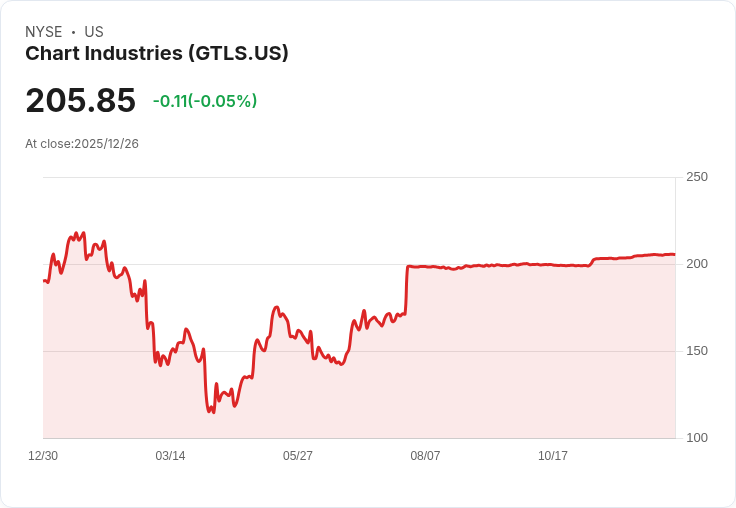736x508 pixels.
Task: Click the 150 y-axis label
Action: coord(697,351)
